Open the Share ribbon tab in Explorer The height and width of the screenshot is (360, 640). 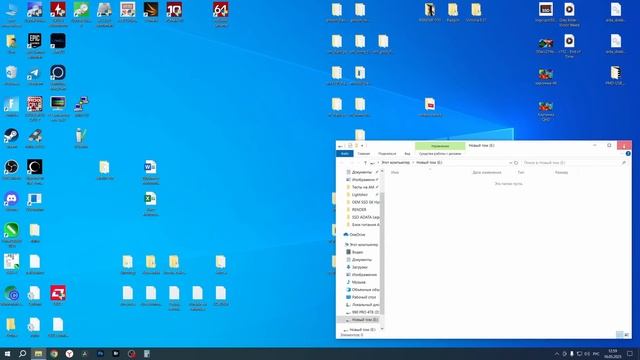click(387, 153)
